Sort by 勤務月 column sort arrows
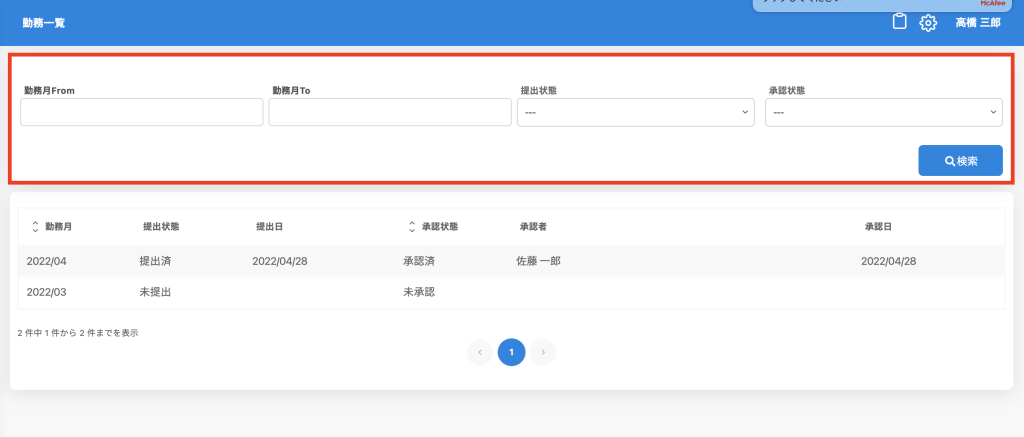Image resolution: width=1024 pixels, height=437 pixels. 36,227
